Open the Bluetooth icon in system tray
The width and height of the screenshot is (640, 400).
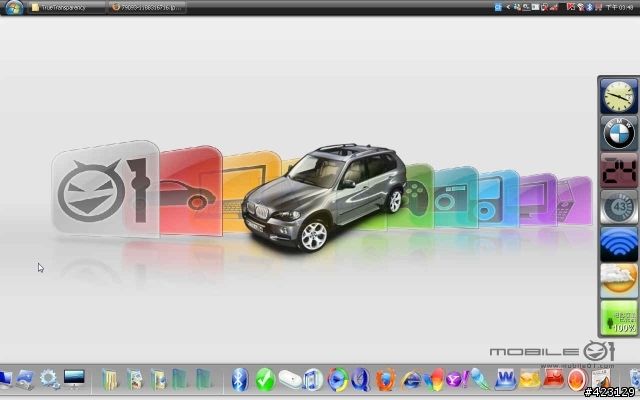590,7
